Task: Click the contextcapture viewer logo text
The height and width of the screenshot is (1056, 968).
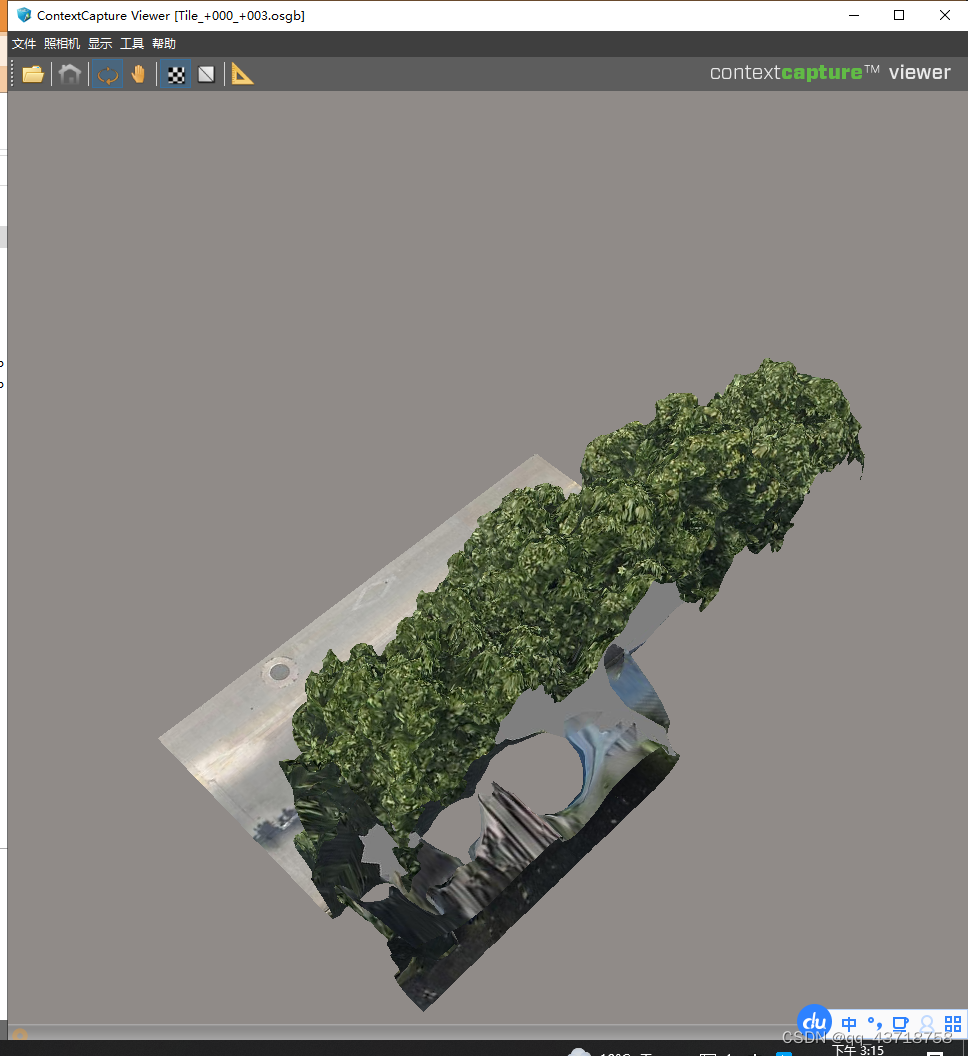Action: tap(830, 72)
